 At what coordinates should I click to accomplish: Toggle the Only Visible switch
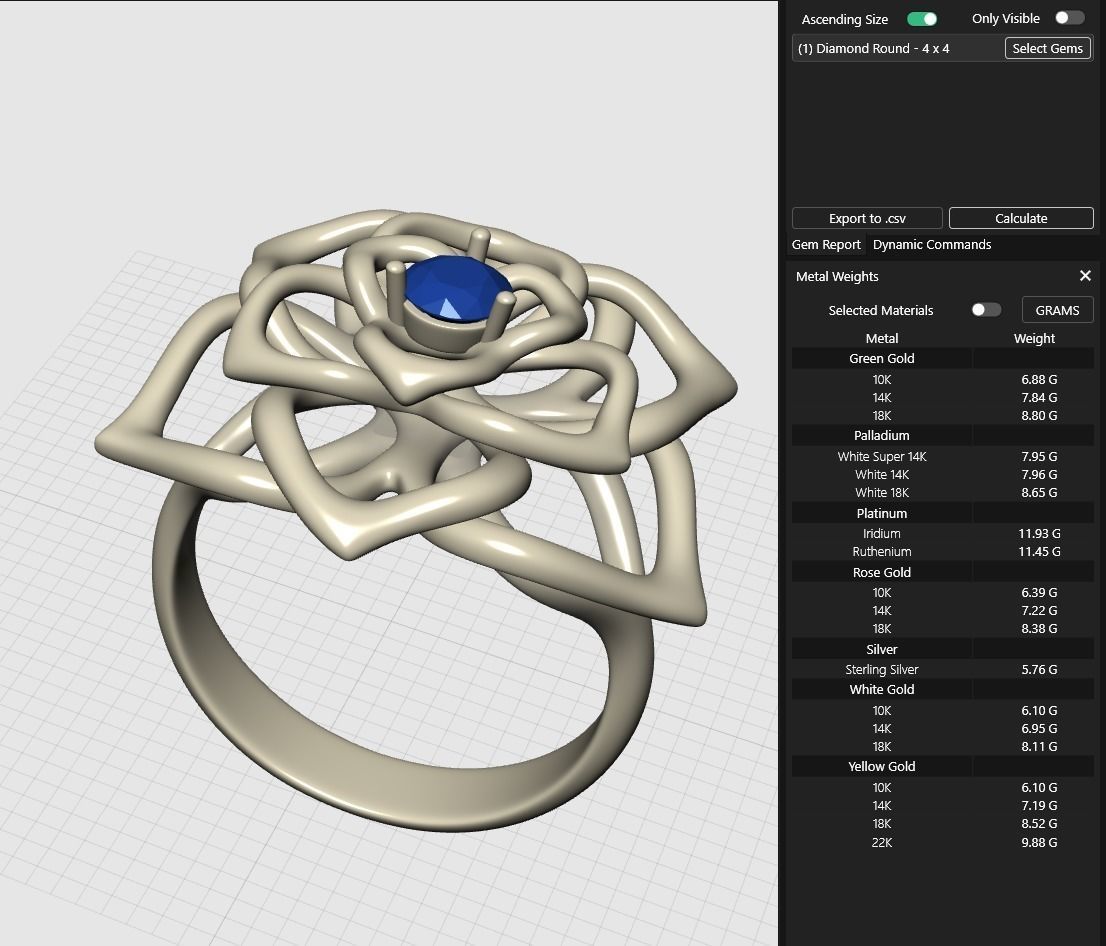(1069, 18)
